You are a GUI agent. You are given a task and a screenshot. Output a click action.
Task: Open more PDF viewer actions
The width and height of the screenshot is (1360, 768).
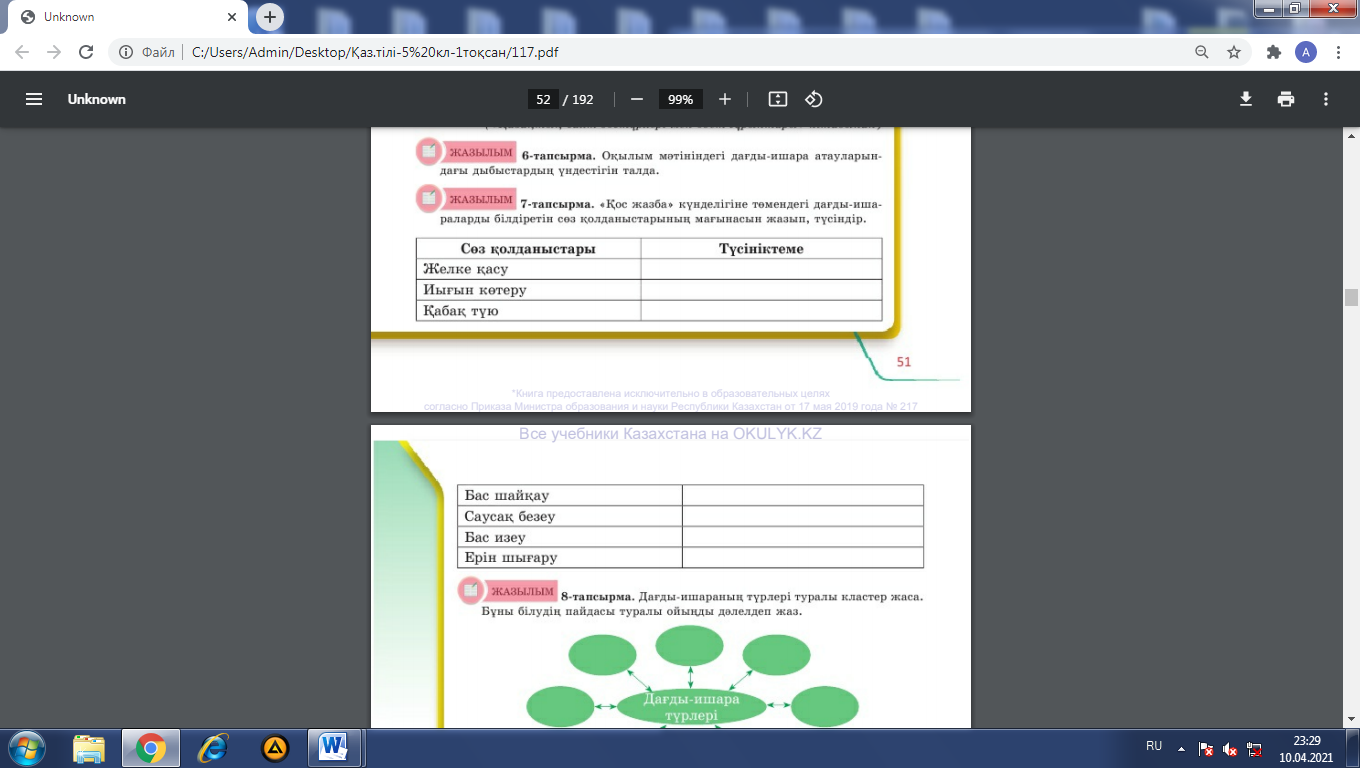pyautogui.click(x=1326, y=99)
